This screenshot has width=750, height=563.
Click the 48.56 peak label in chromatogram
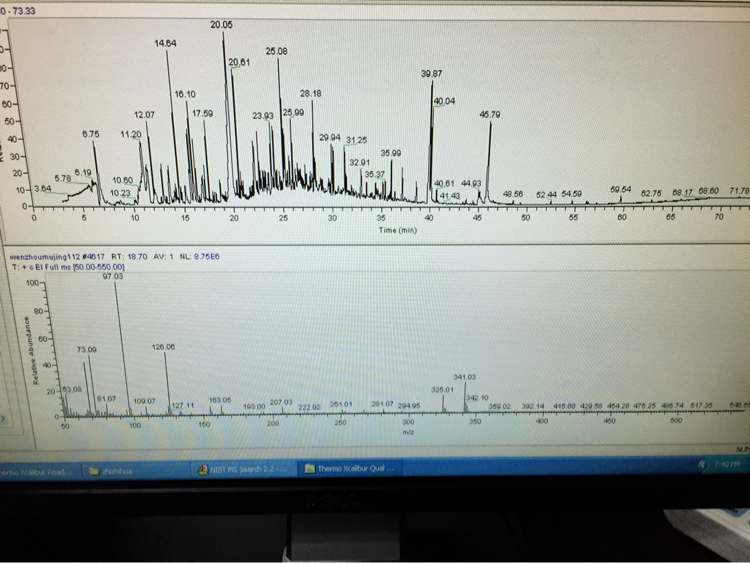[x=513, y=194]
